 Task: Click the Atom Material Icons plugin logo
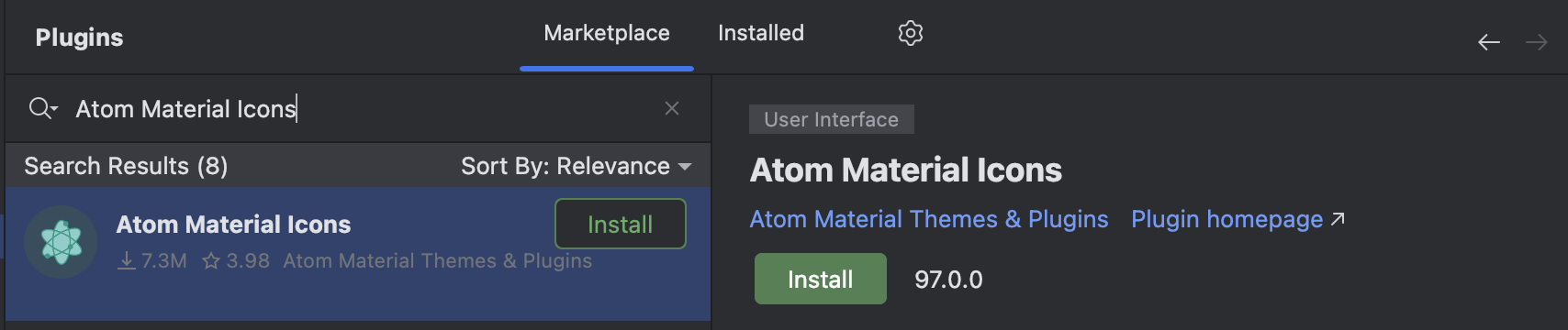pyautogui.click(x=61, y=242)
